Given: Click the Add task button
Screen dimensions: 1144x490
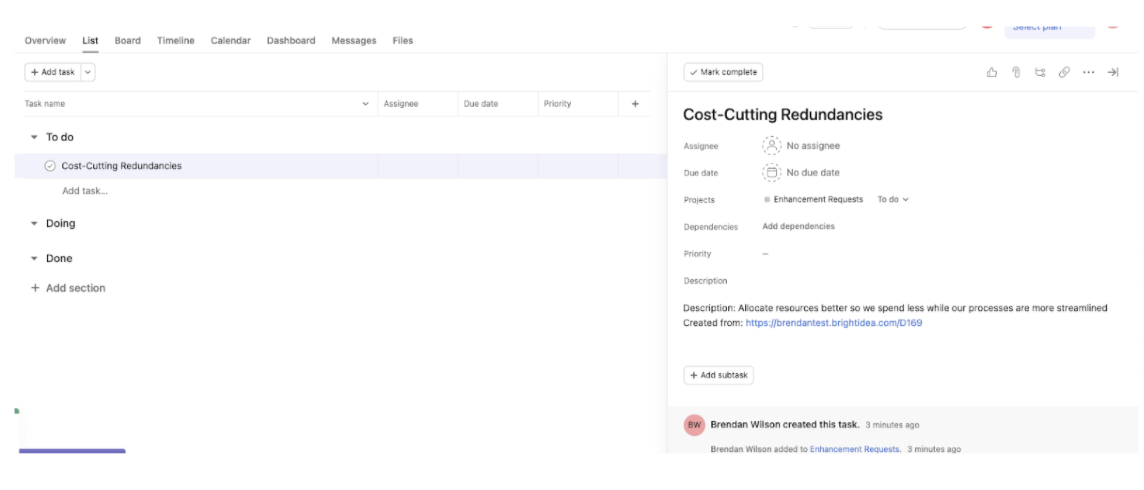Looking at the screenshot, I should [53, 72].
